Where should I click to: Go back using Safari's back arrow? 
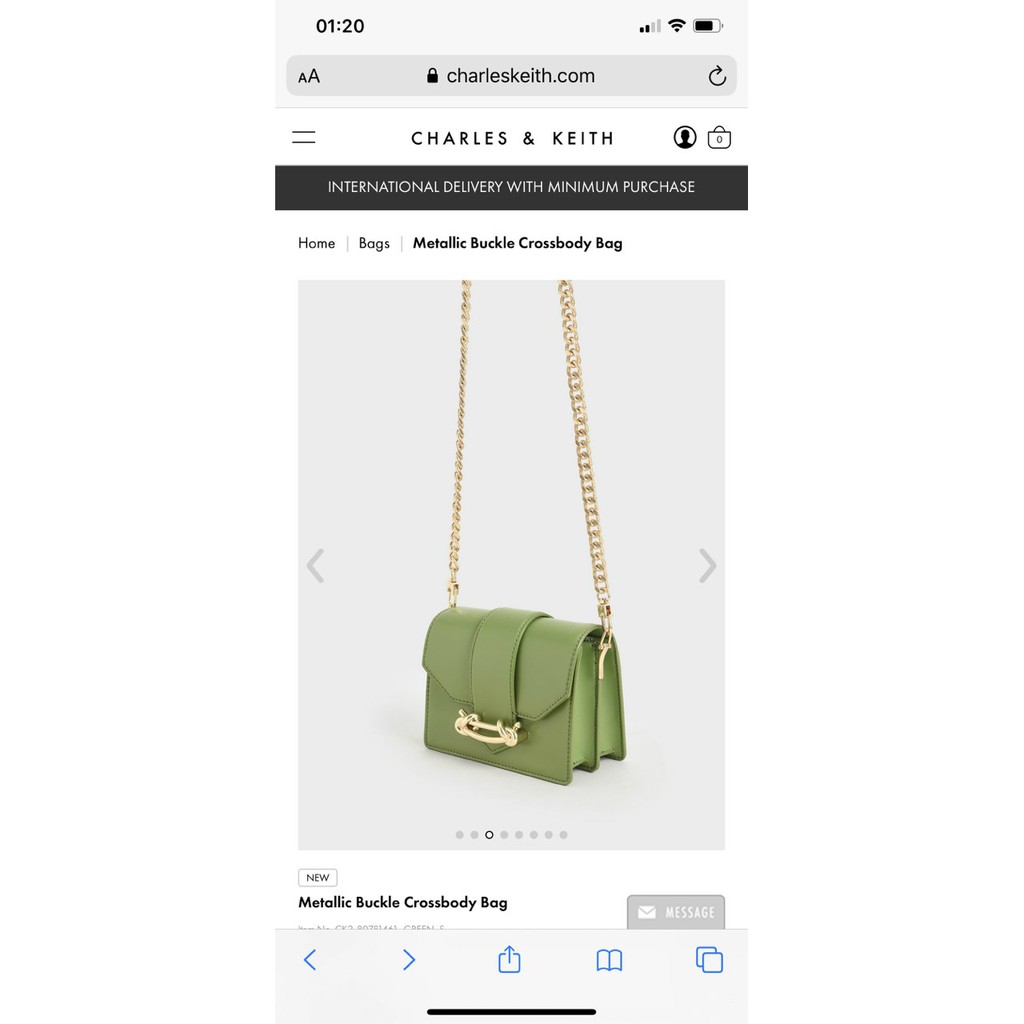[310, 959]
